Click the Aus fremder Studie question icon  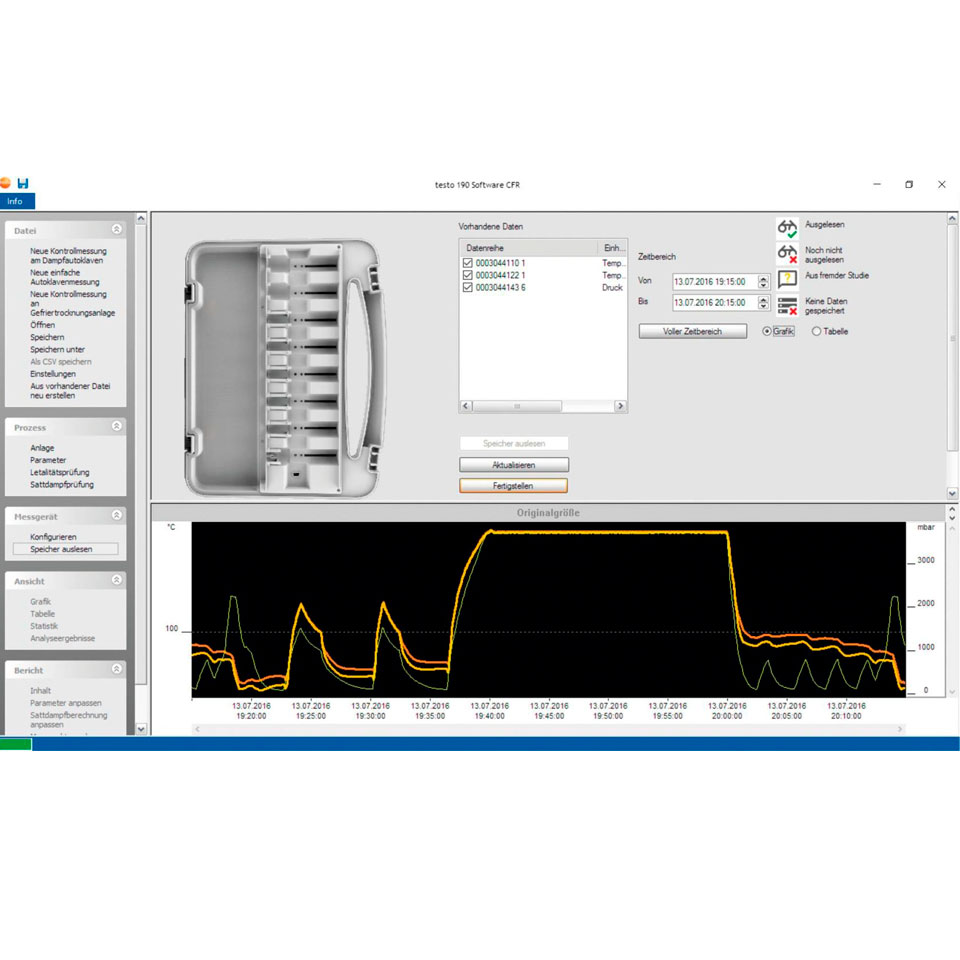[x=788, y=280]
